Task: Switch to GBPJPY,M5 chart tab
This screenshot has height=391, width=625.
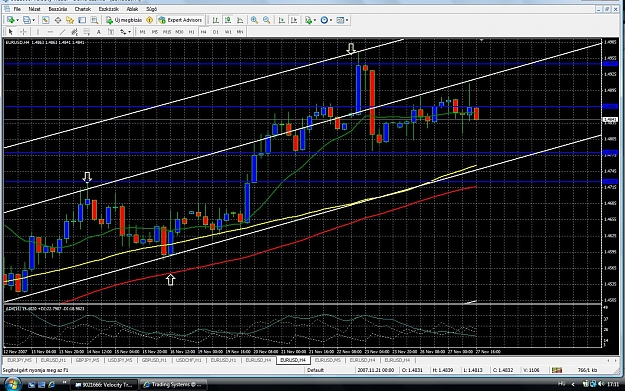Action: coord(87,360)
